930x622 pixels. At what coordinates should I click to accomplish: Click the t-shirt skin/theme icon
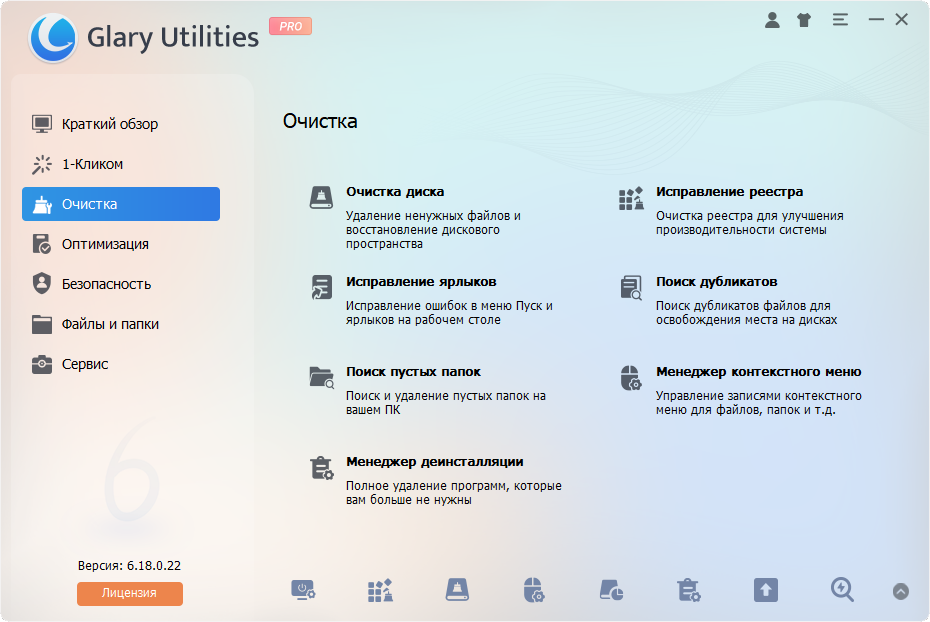pos(803,18)
